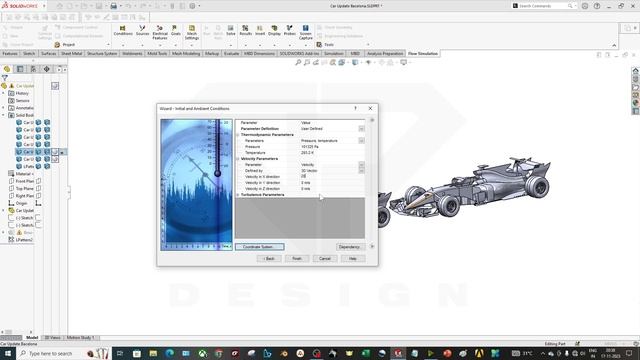The width and height of the screenshot is (640, 360).
Task: Open Windows Start menu
Action: tap(8, 353)
